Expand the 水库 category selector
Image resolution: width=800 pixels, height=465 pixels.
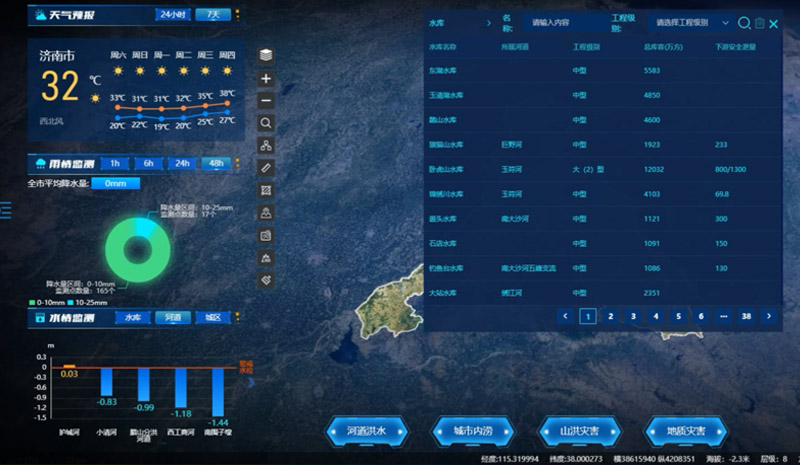[459, 22]
